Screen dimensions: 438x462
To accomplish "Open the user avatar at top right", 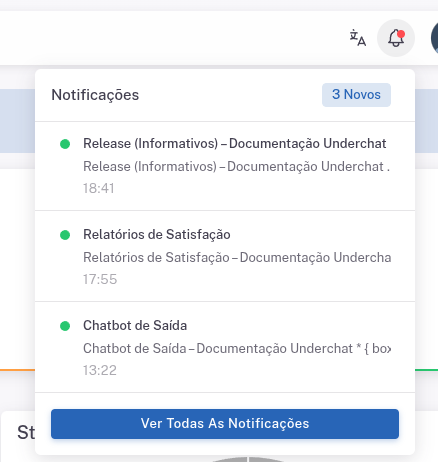I will tap(434, 38).
